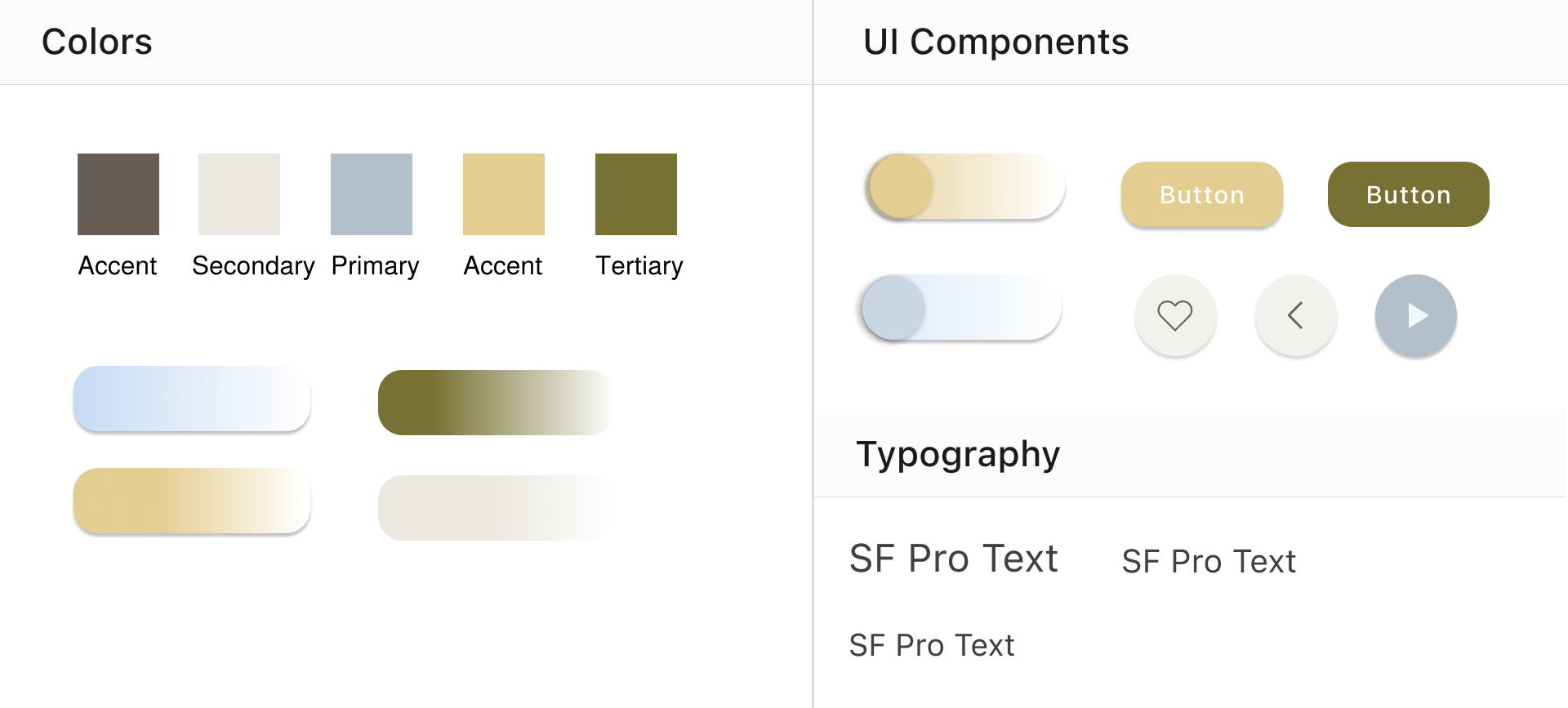This screenshot has height=708, width=1568.
Task: Select the blue-gray Primary swatch
Action: pyautogui.click(x=372, y=194)
